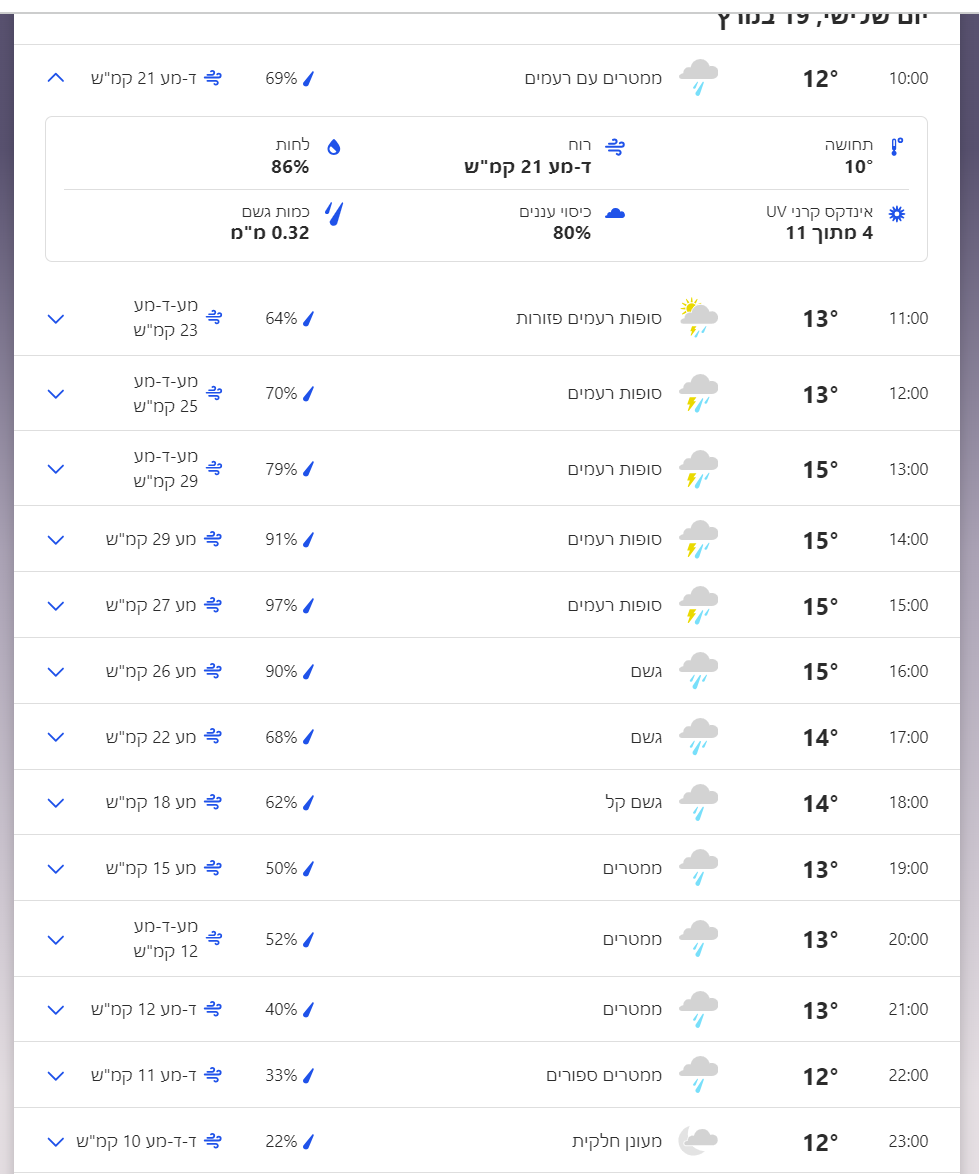Click the cloud cover icon
This screenshot has width=979, height=1174.
tap(615, 214)
